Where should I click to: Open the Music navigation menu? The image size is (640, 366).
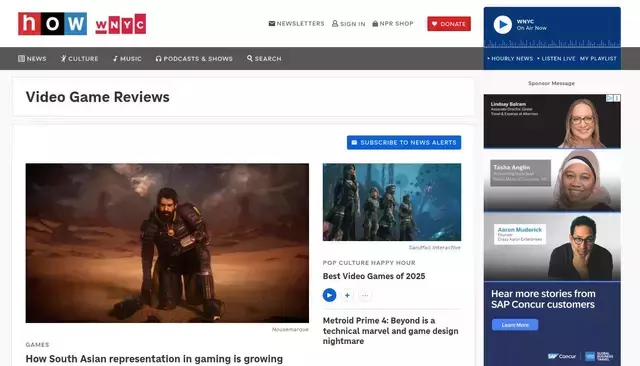point(127,59)
